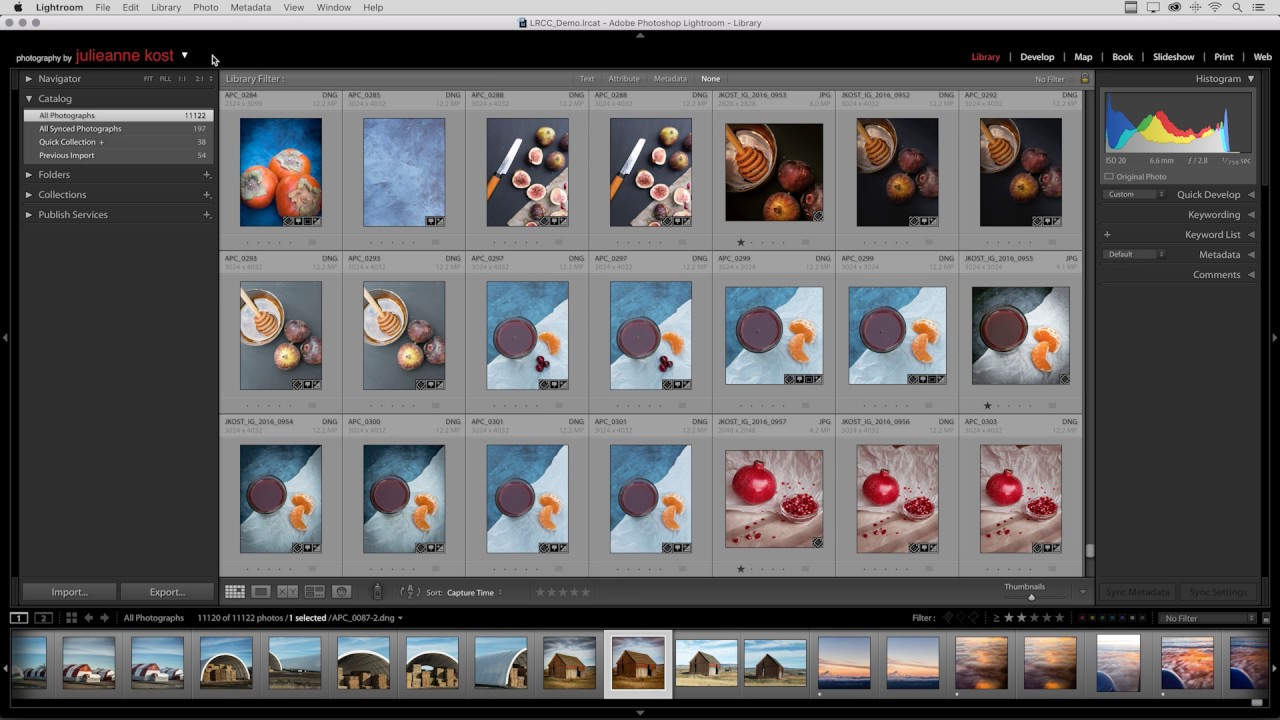Viewport: 1280px width, 720px height.
Task: Expand the Navigator panel
Action: tap(29, 79)
